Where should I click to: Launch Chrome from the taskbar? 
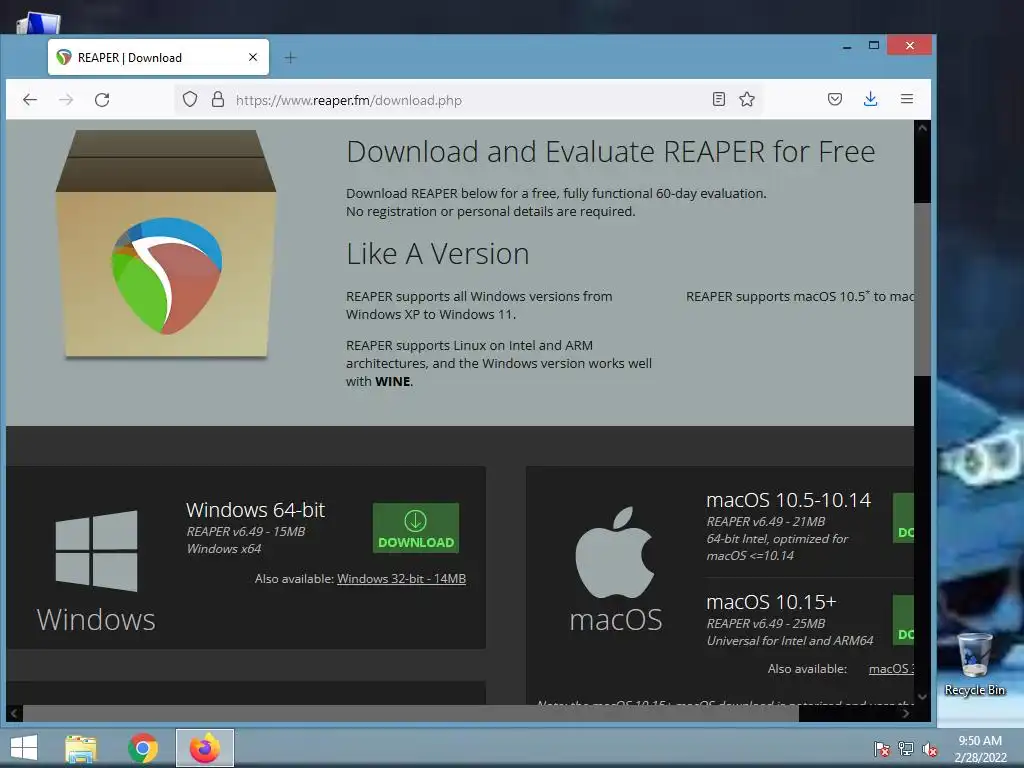pyautogui.click(x=142, y=748)
